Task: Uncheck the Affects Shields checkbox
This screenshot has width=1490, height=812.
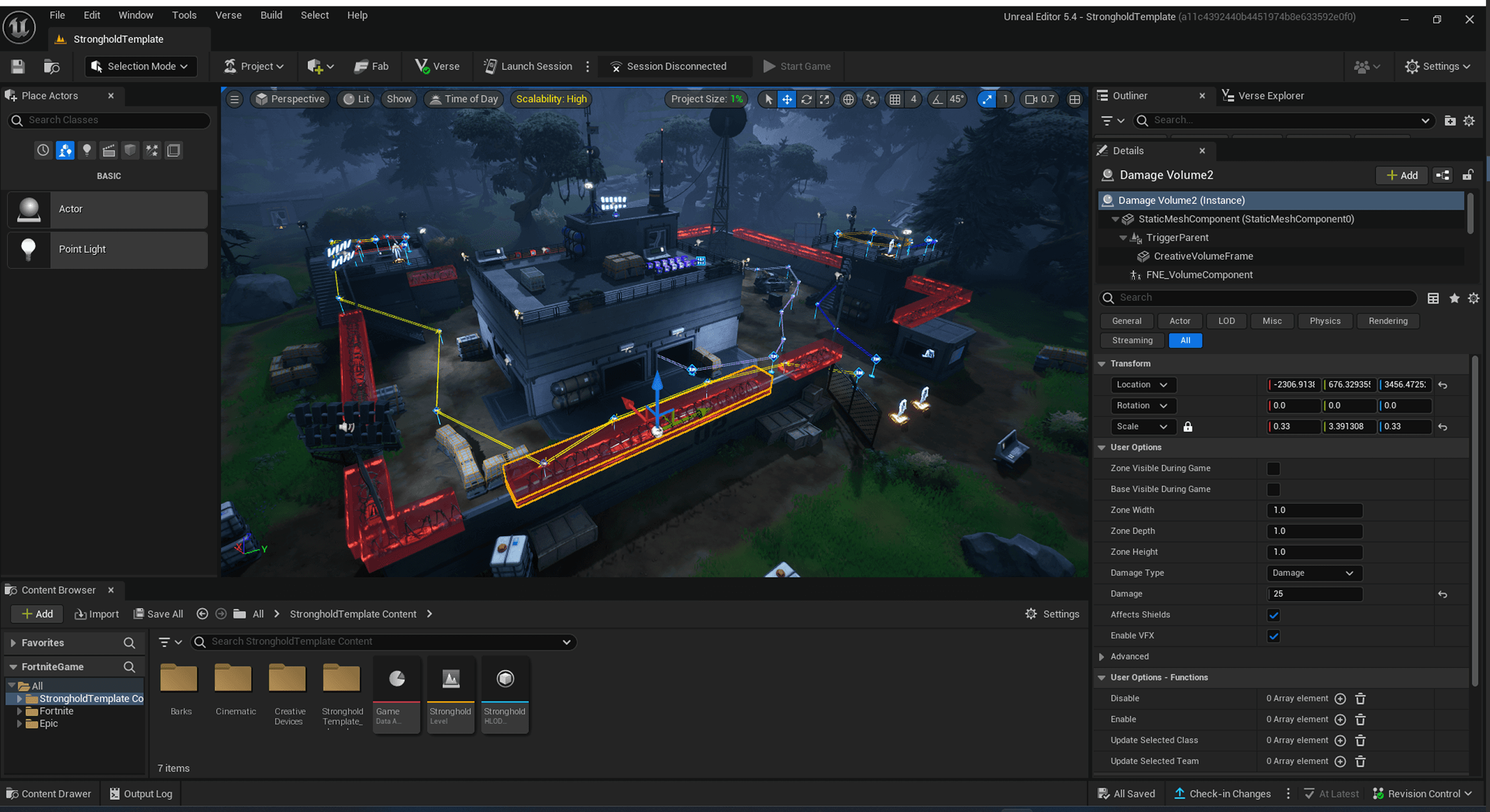Action: (1273, 615)
